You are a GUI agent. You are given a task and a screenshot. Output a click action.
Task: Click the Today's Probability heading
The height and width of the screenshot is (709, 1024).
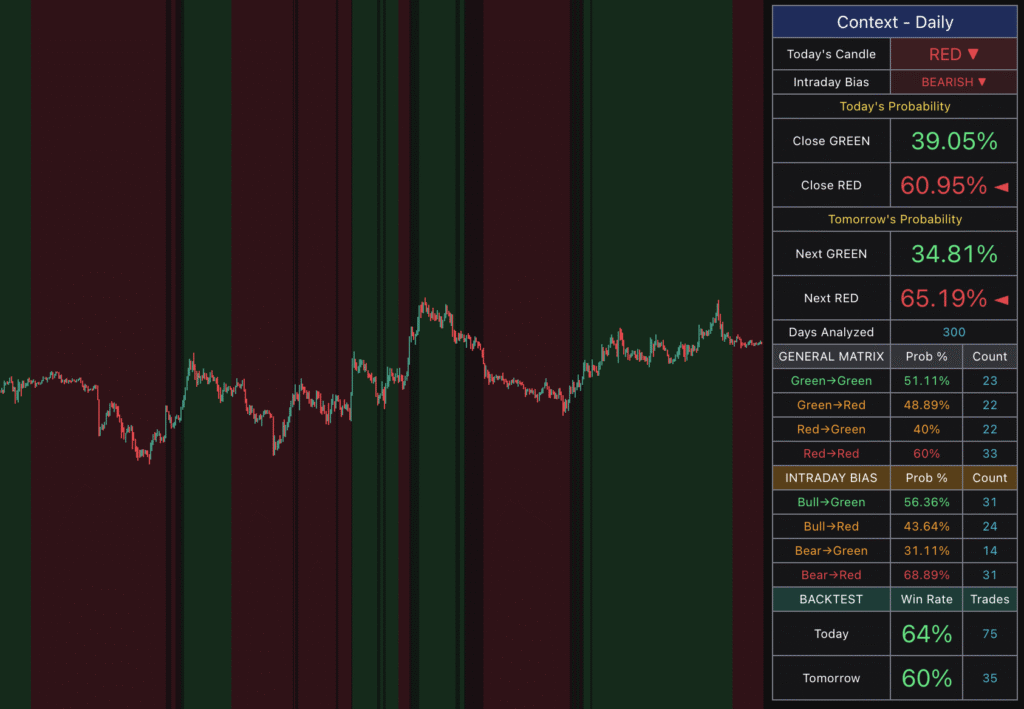coord(894,106)
